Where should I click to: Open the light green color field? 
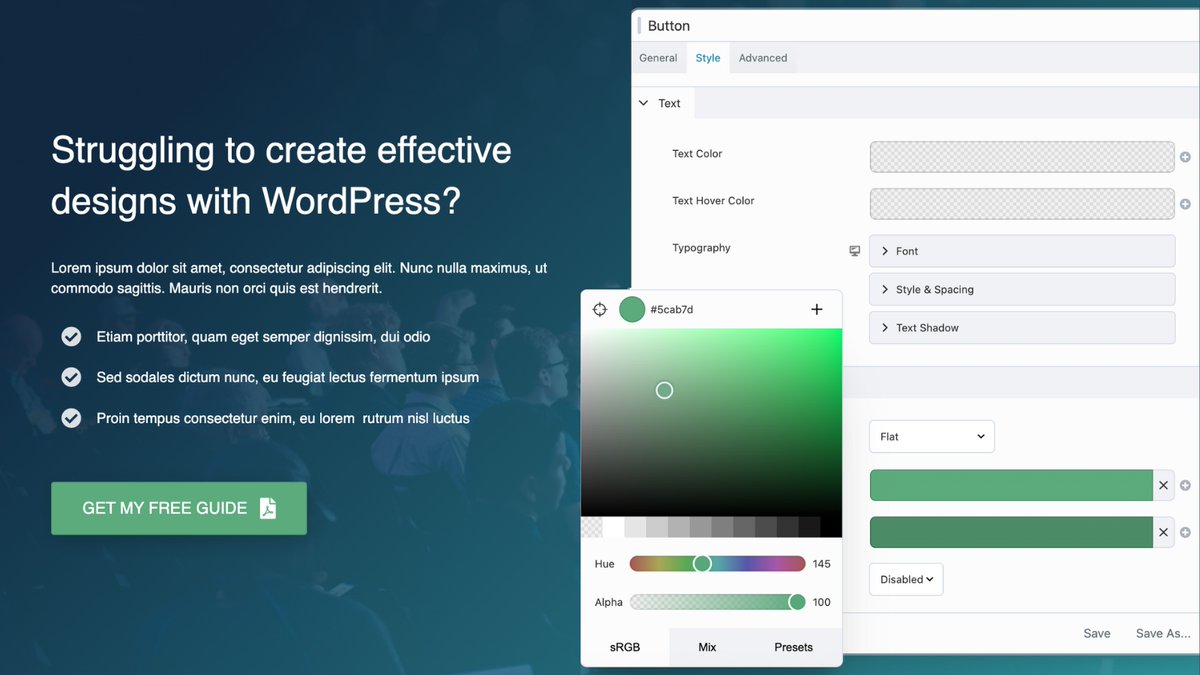(x=1012, y=485)
